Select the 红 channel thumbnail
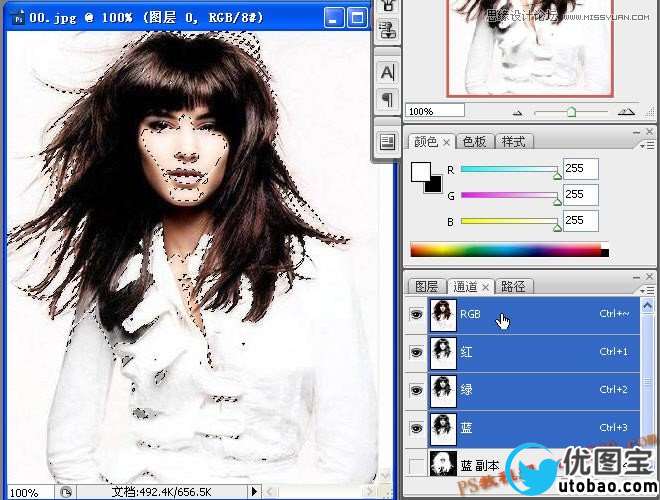 (x=443, y=353)
